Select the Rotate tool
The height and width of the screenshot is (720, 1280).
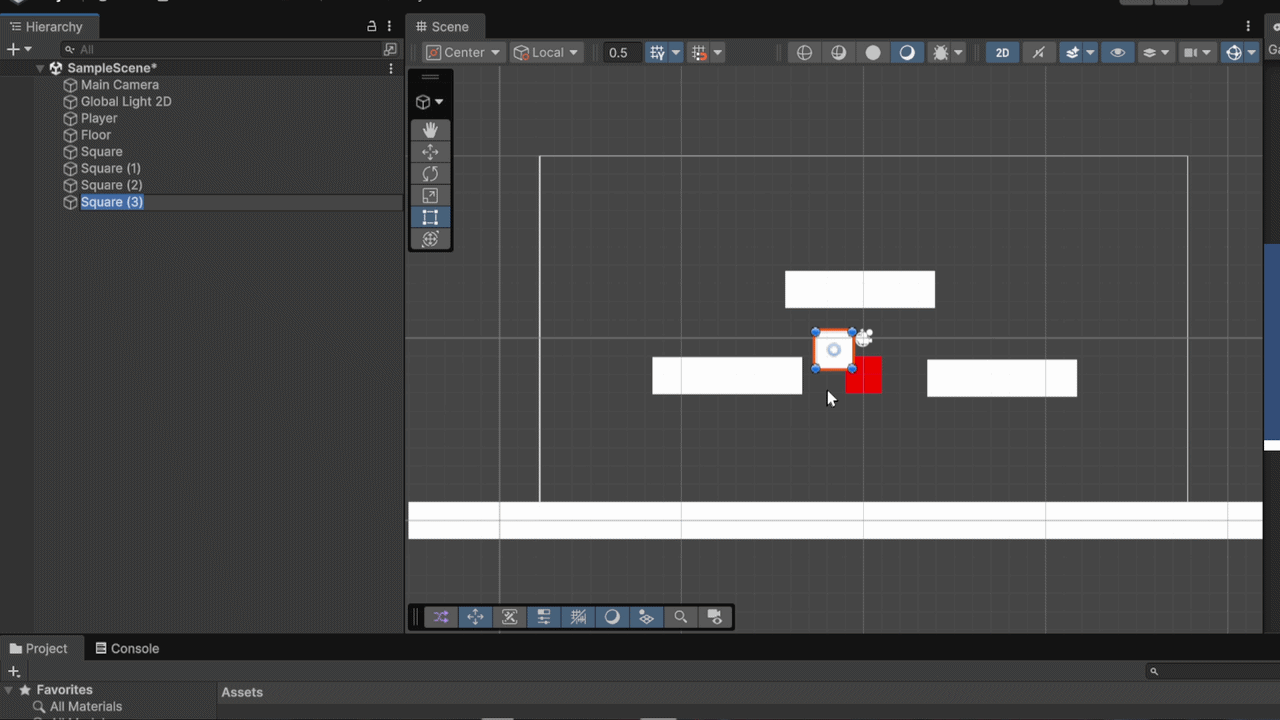(430, 173)
